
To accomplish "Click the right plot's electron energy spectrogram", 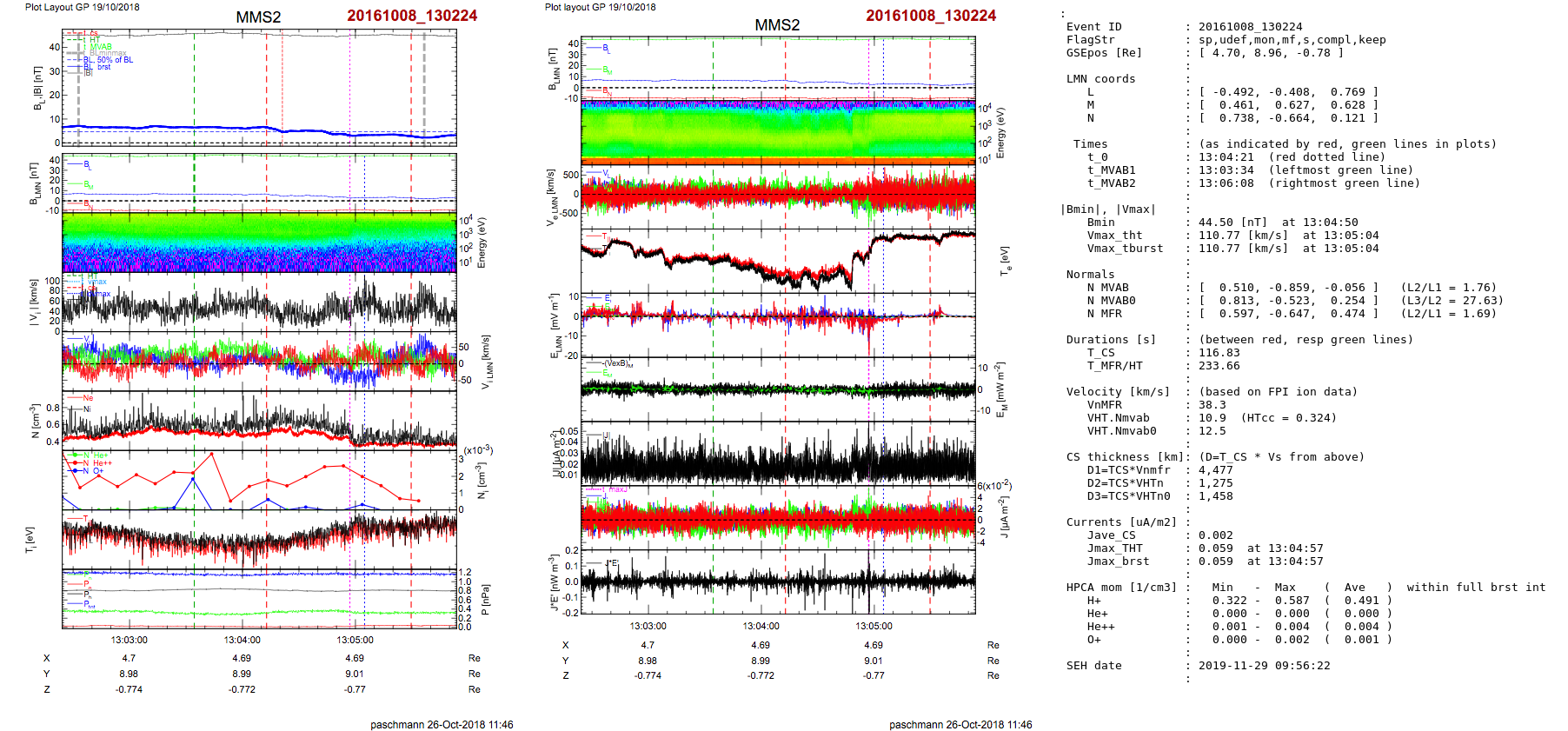I will pyautogui.click(x=778, y=132).
